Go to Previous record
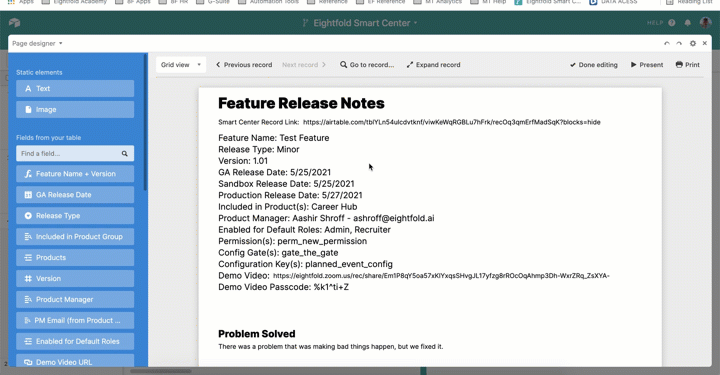Viewport: 720px width, 375px height. [244, 65]
